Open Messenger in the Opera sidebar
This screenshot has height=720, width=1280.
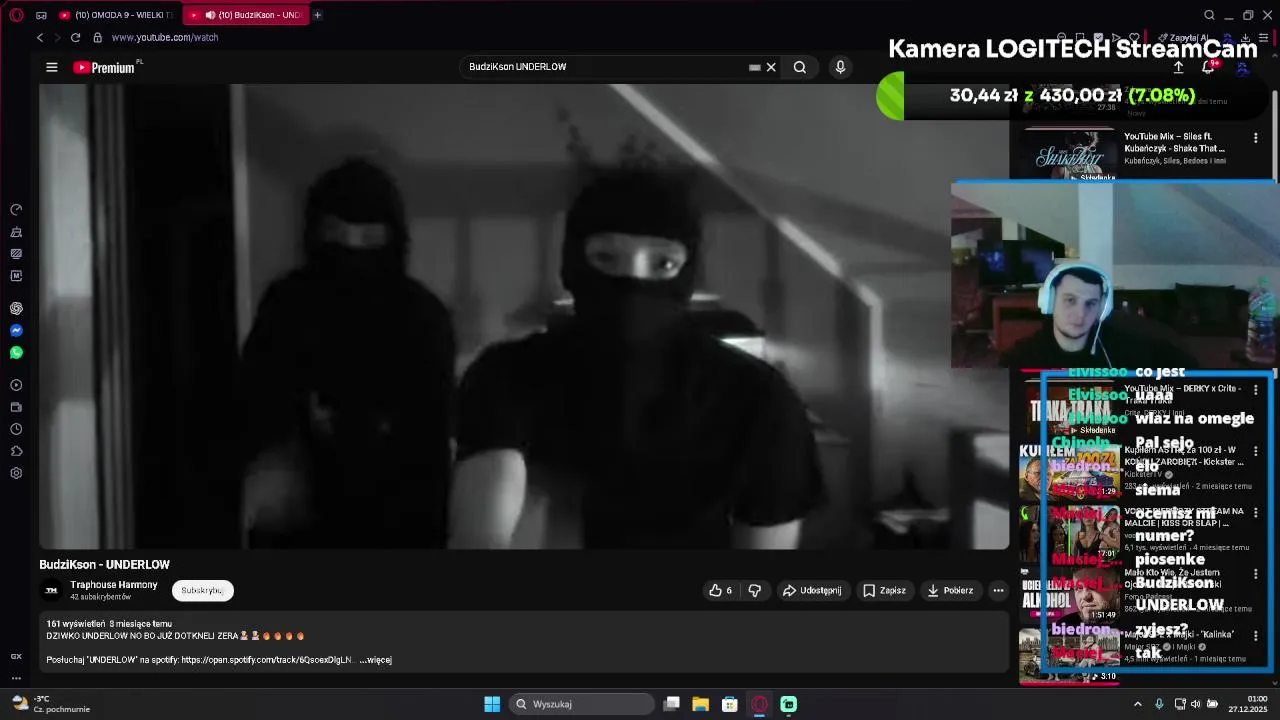click(x=16, y=330)
